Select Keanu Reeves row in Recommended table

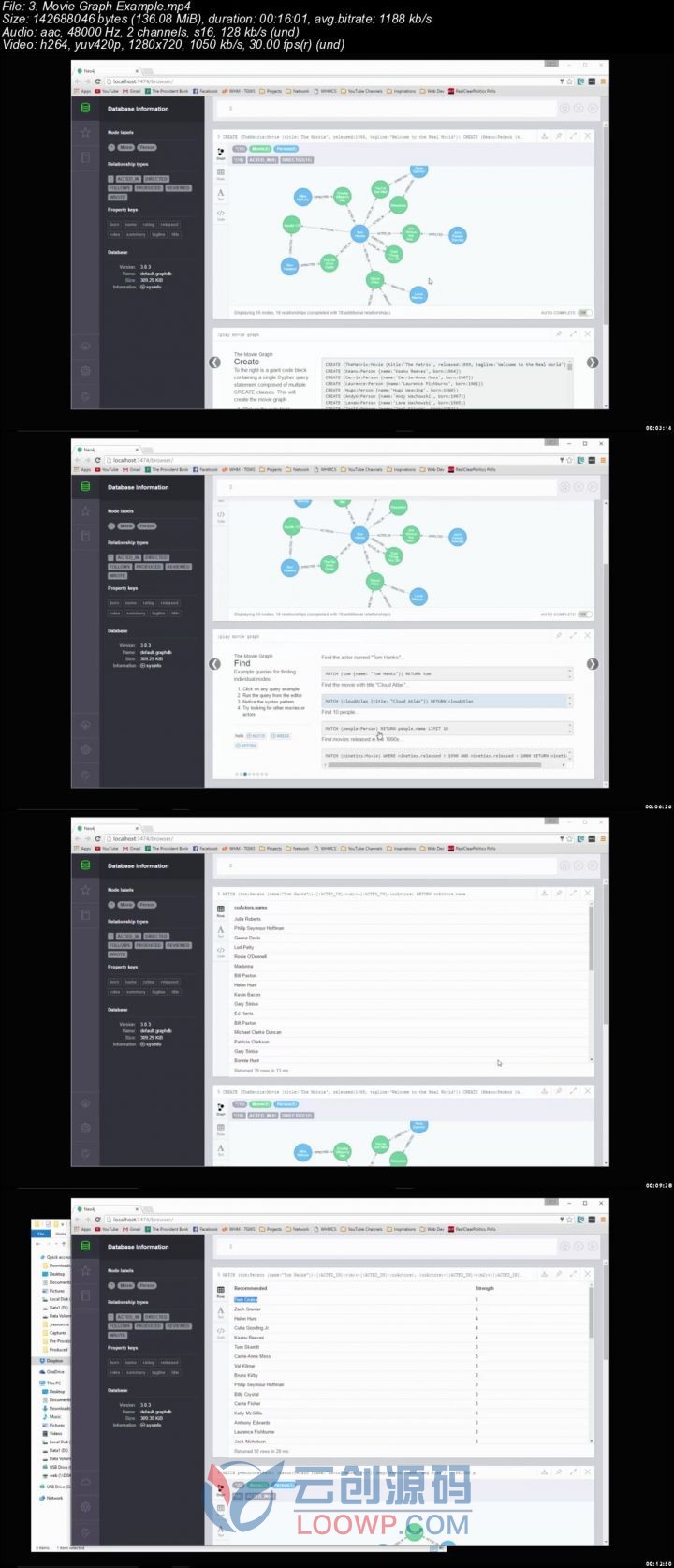408,1338
